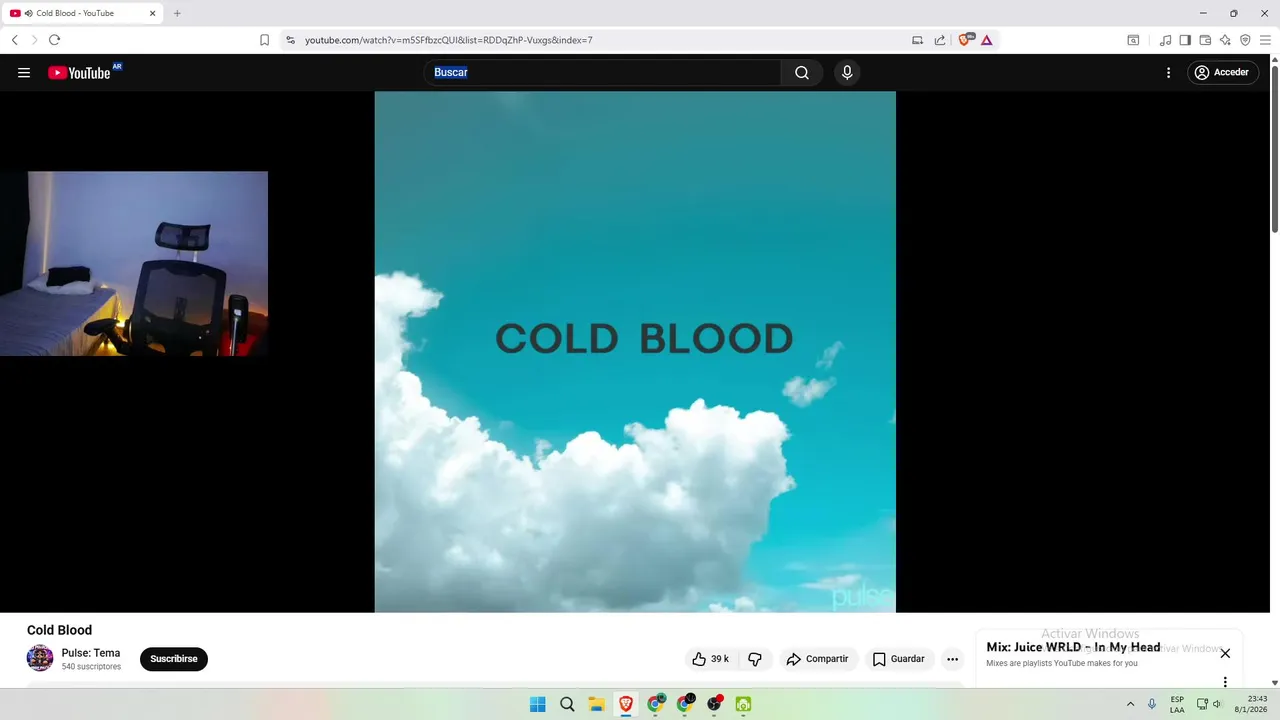The width and height of the screenshot is (1280, 720).
Task: Open a new browser tab
Action: (177, 13)
